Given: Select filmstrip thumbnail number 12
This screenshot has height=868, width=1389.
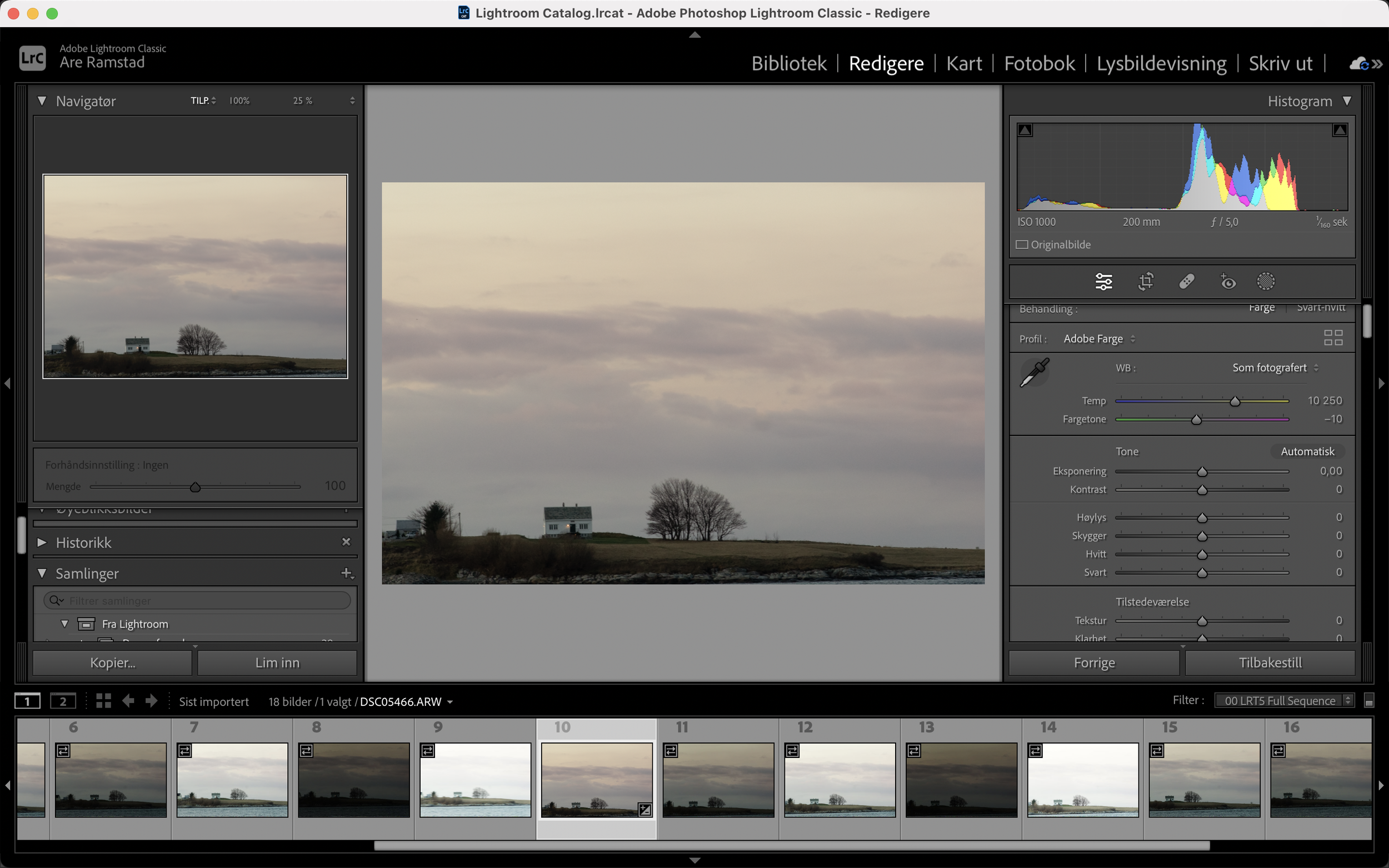Looking at the screenshot, I should [840, 780].
